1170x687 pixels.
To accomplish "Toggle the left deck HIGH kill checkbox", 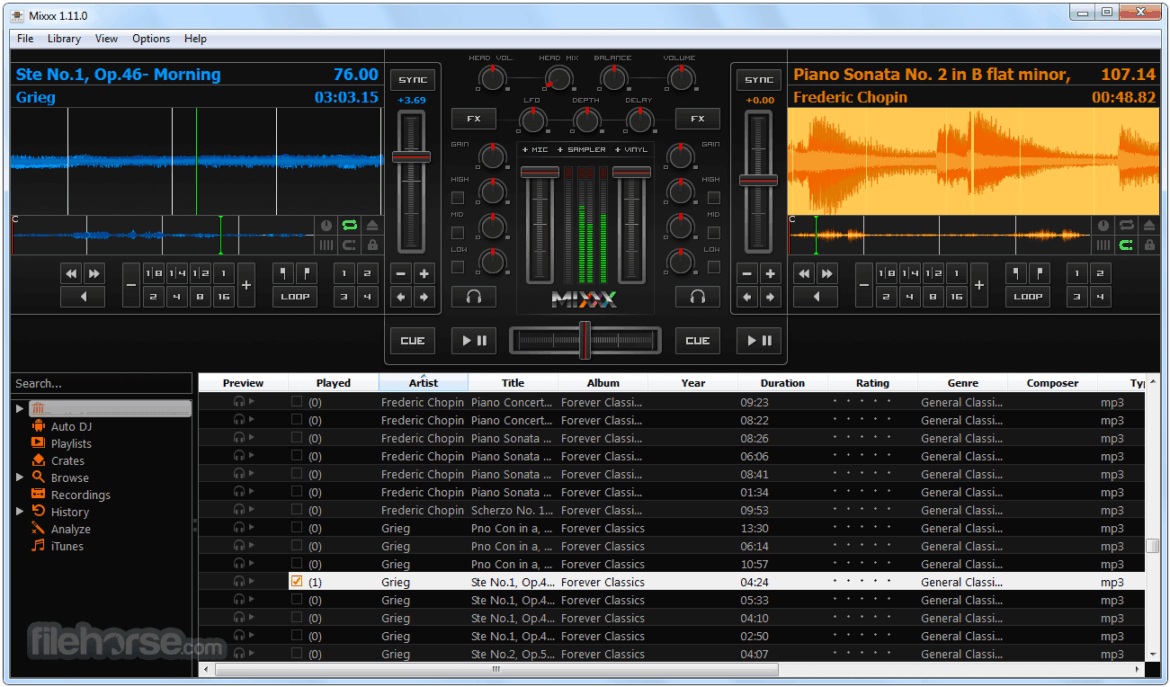I will coord(457,197).
